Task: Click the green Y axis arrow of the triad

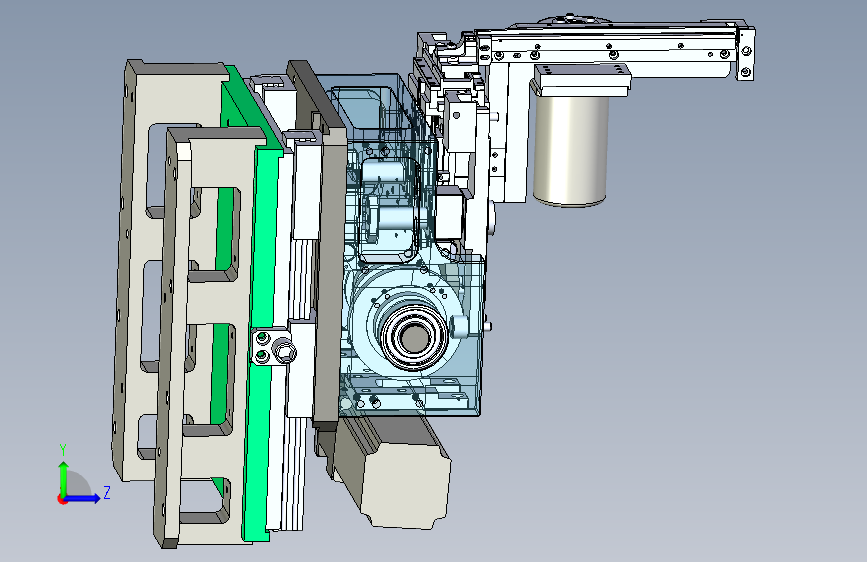Action: (64, 476)
